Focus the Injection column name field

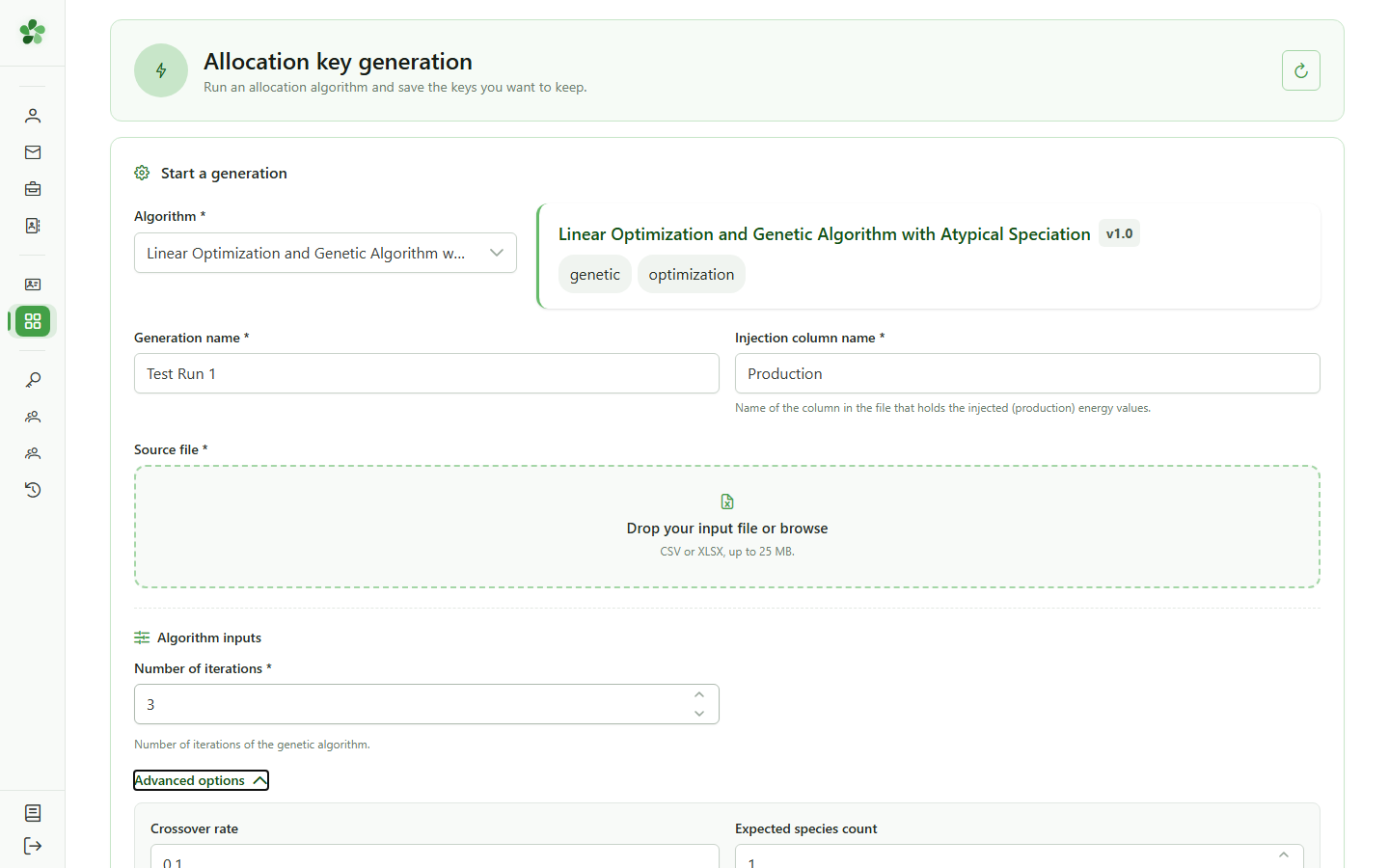(x=1027, y=373)
